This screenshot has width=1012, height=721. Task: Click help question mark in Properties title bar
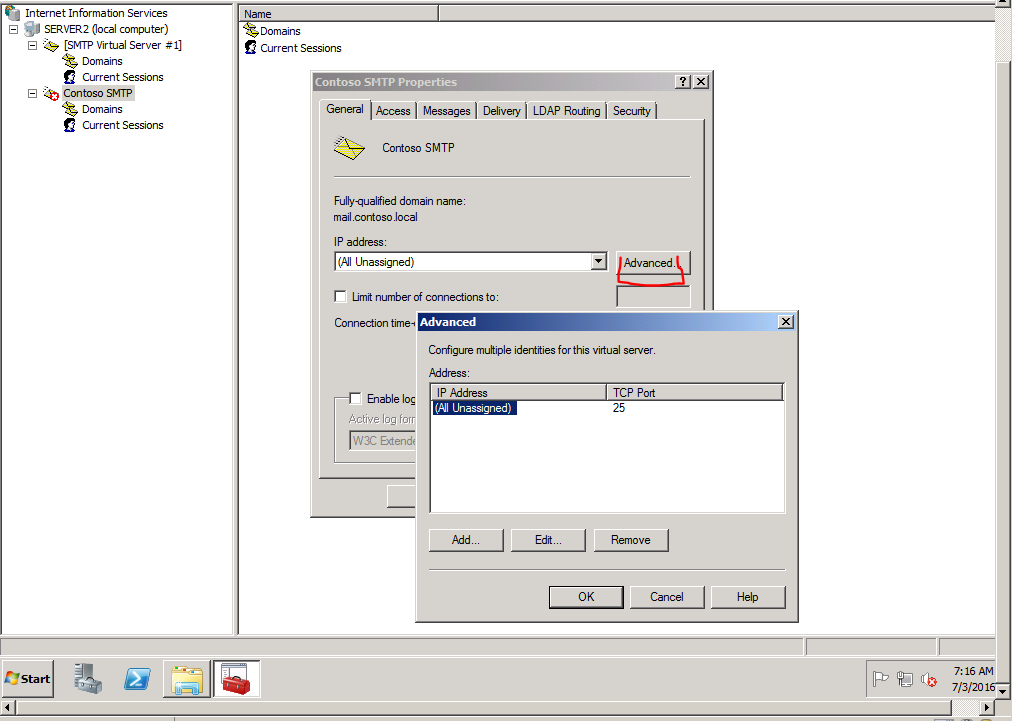683,81
